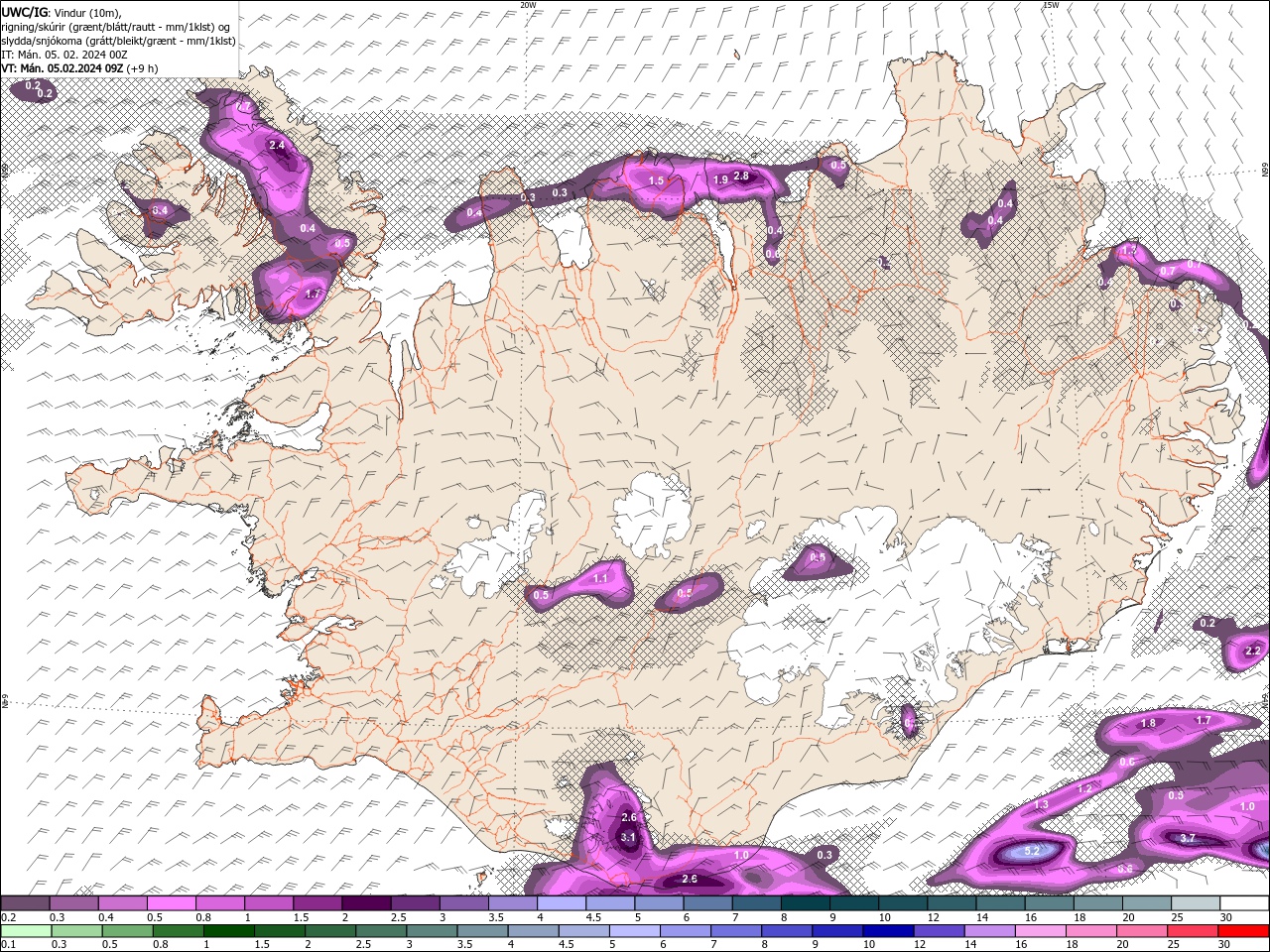Click the dark green 1 swatch in the bottom legend row
1270x952 pixels.
tap(228, 930)
